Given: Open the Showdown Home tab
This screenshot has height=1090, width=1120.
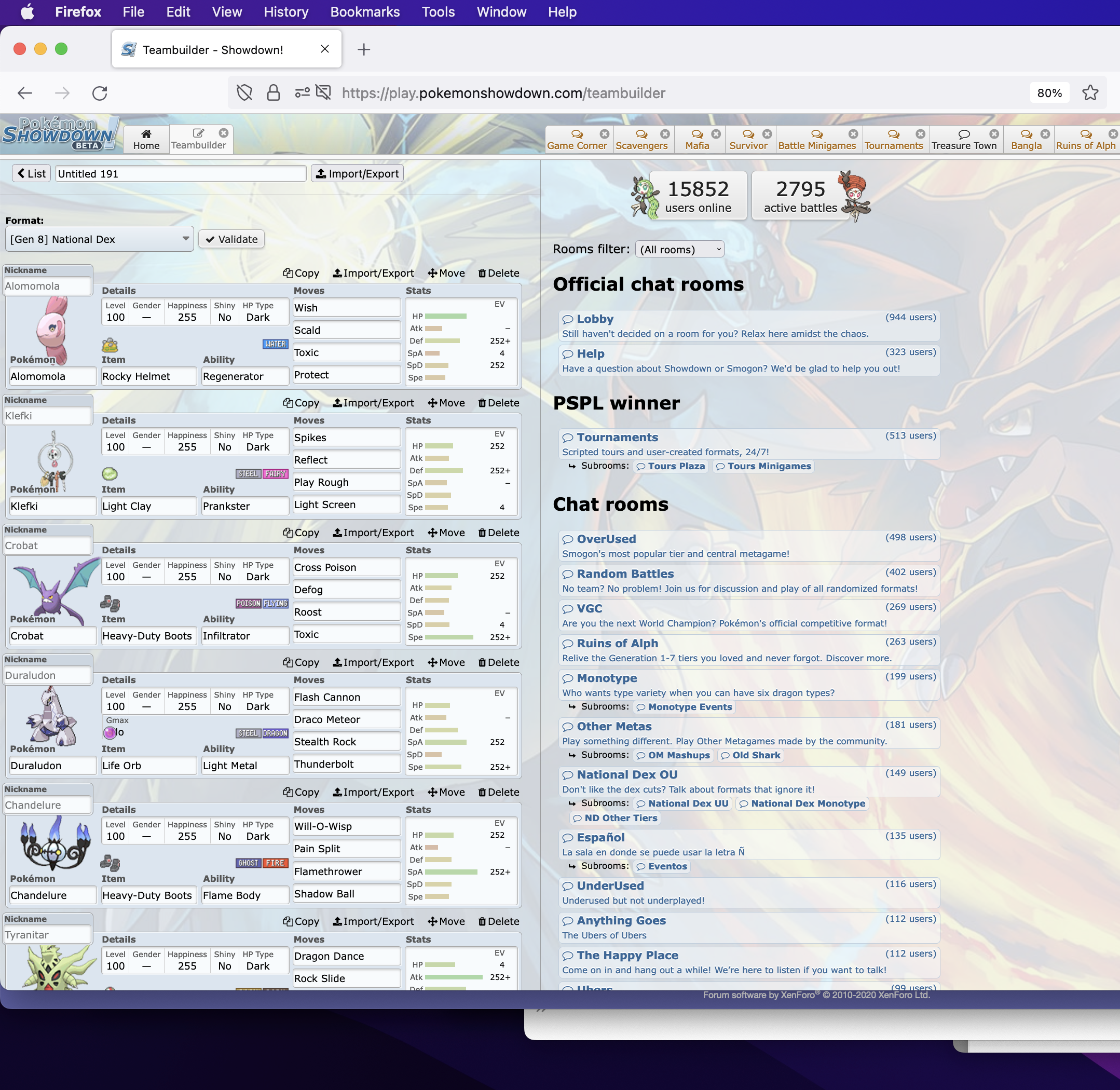Looking at the screenshot, I should click(146, 139).
